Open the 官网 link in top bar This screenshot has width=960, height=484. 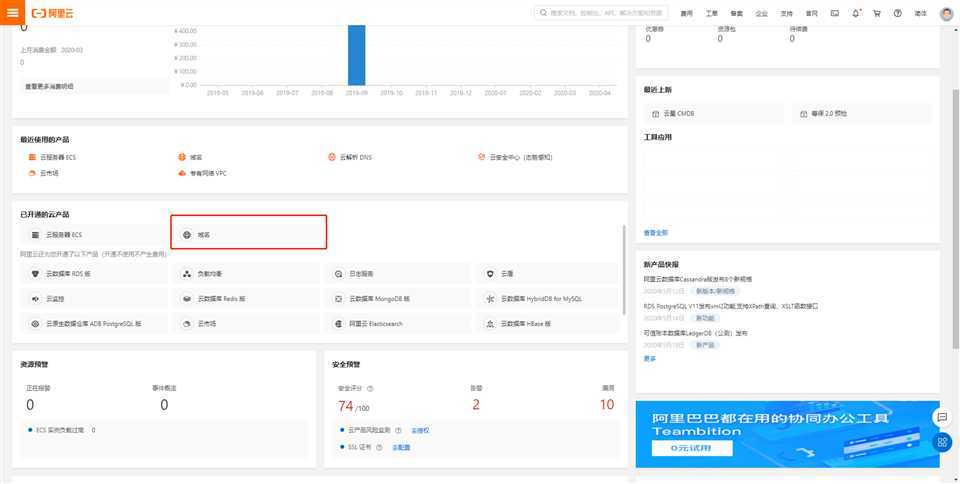(x=811, y=13)
